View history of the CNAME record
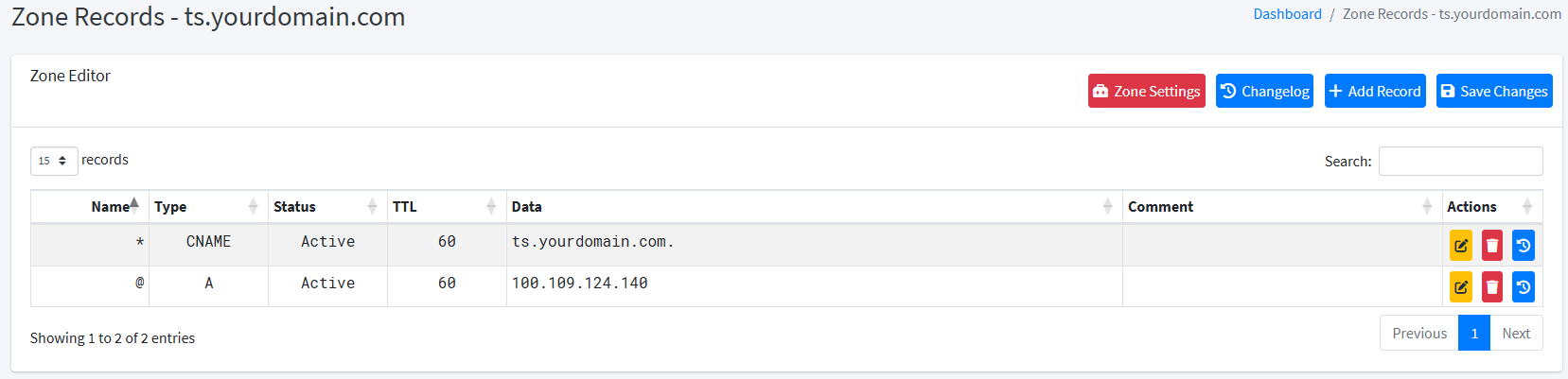 (1524, 246)
